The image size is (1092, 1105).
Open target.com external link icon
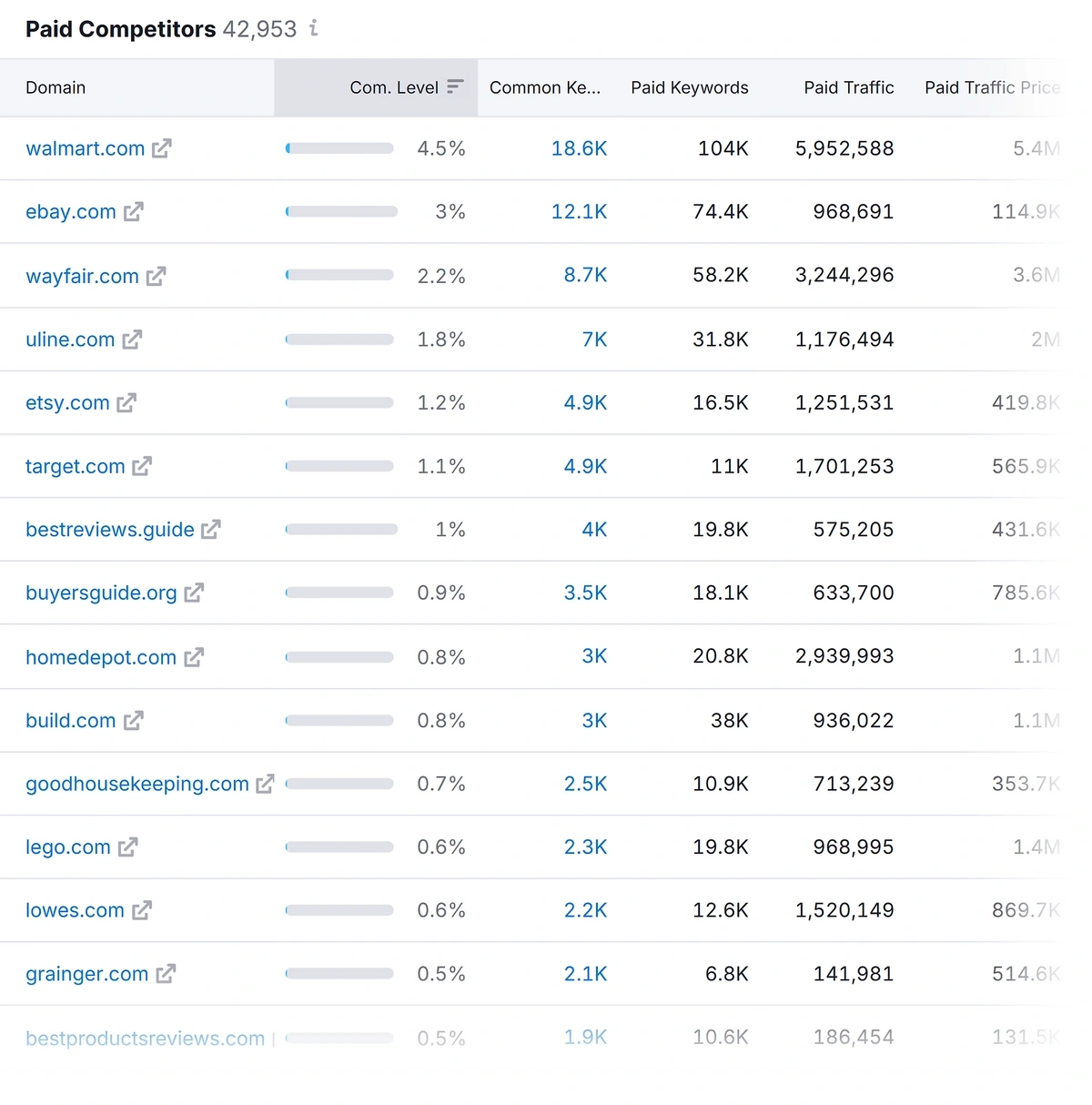tap(142, 466)
